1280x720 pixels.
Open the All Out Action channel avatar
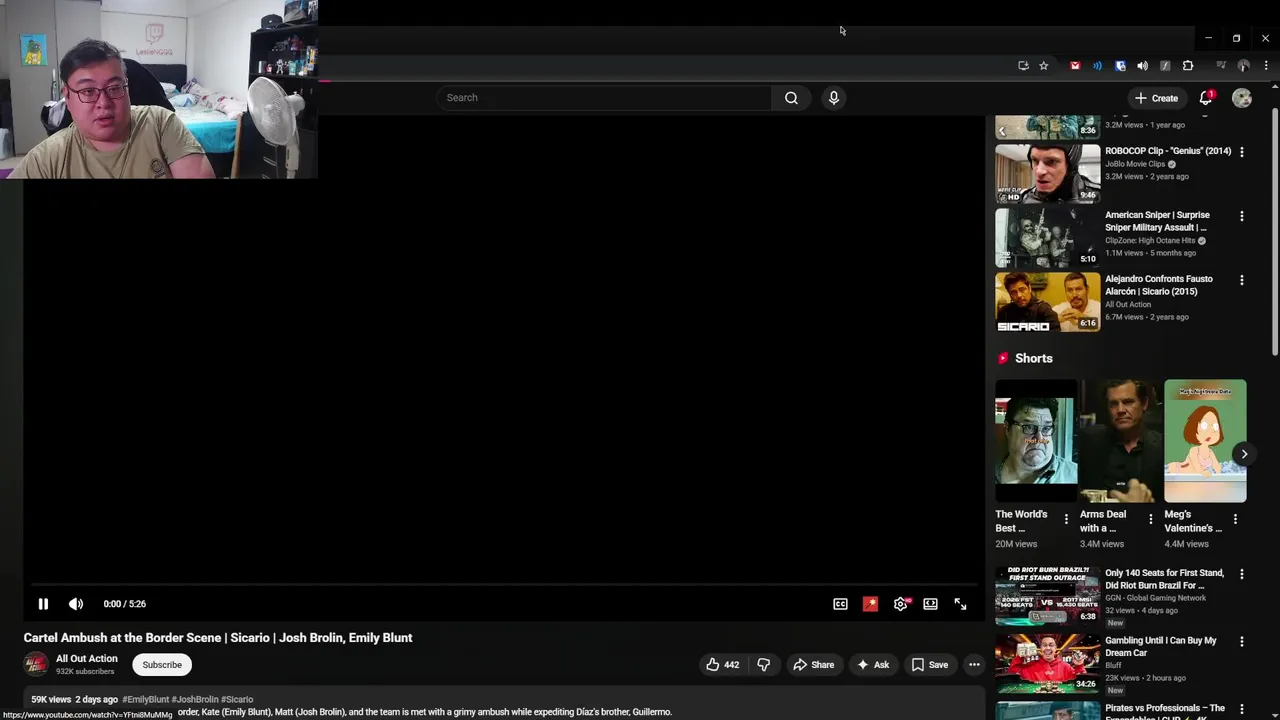pos(36,664)
